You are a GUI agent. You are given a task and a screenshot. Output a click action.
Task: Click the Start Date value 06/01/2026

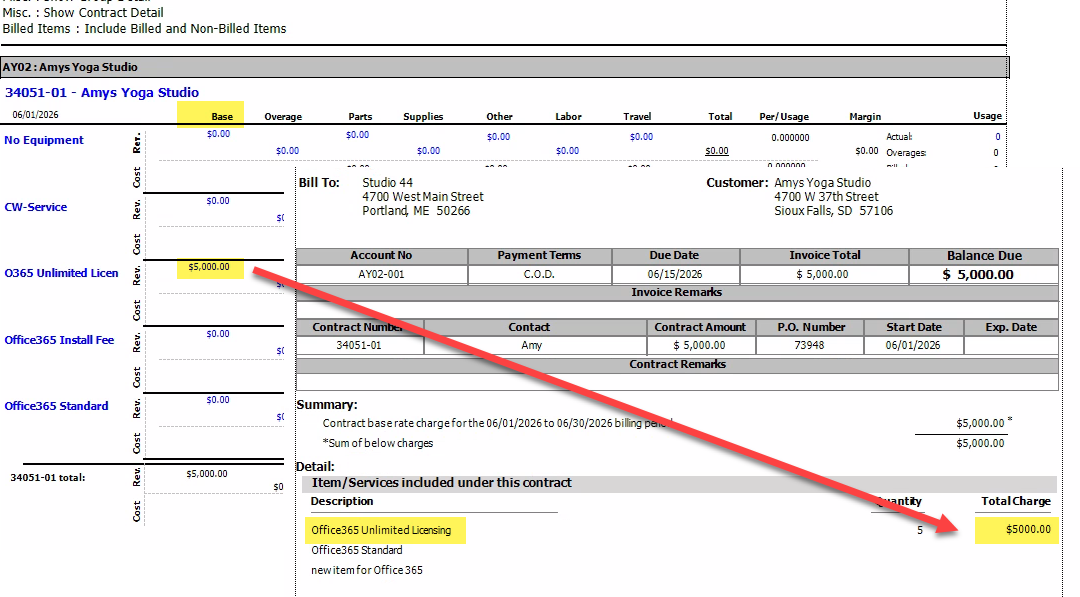(913, 345)
